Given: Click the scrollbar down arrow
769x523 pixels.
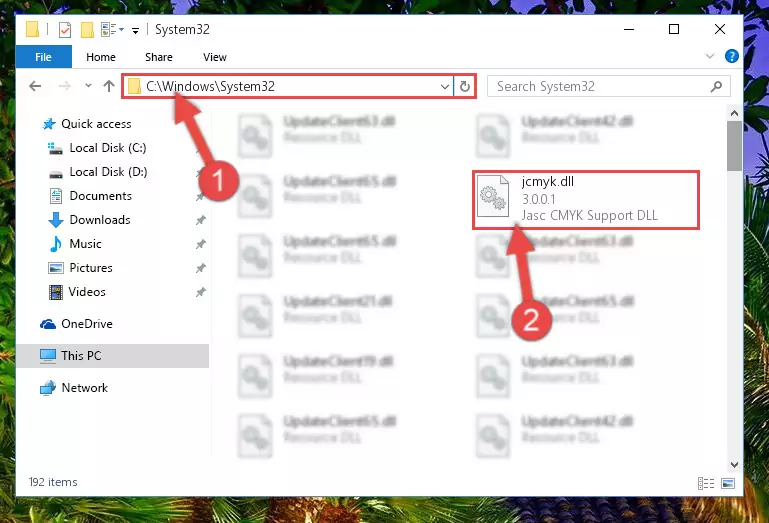Looking at the screenshot, I should 734,464.
